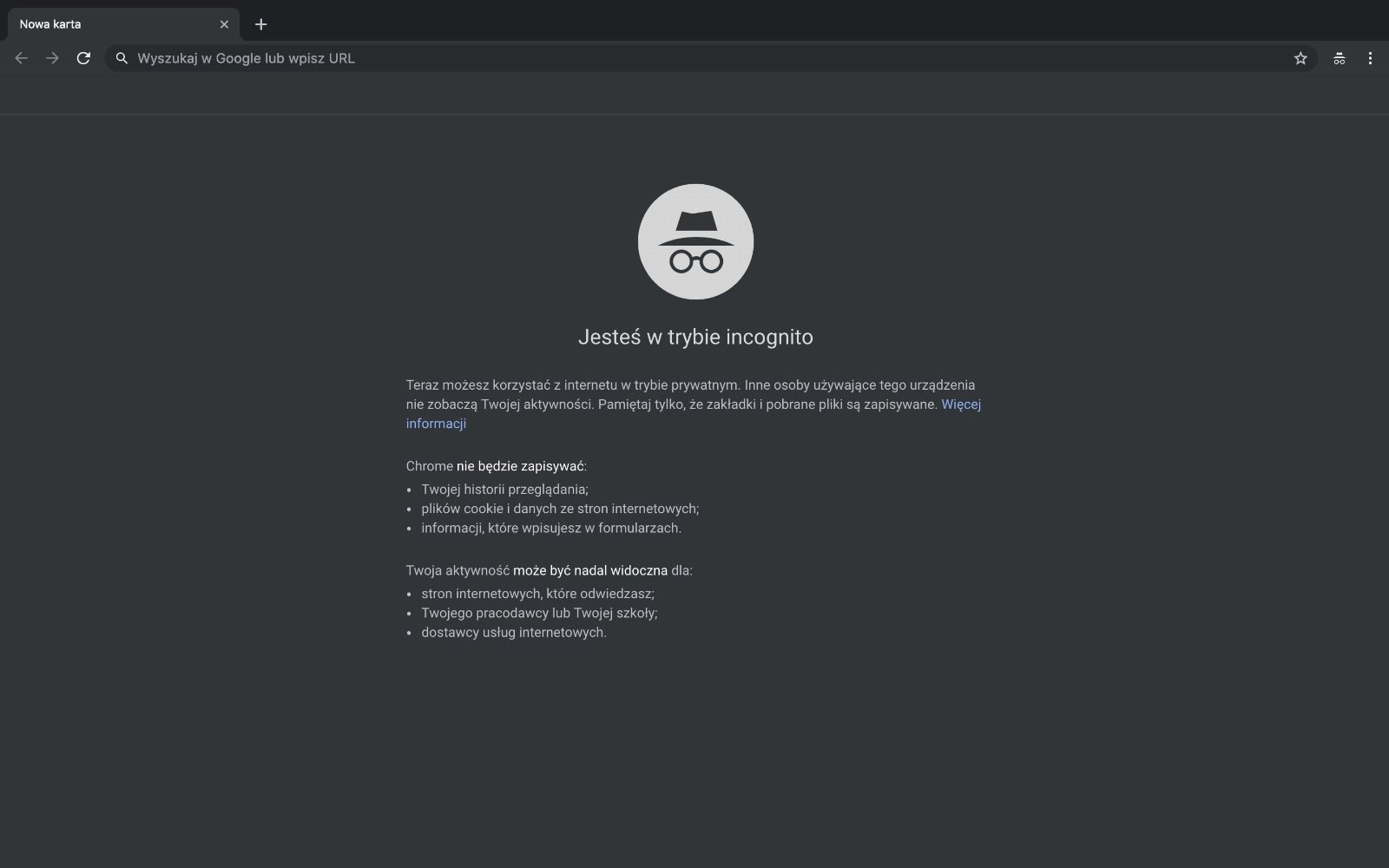
Task: Open the incognito profile indicator icon
Action: click(1340, 58)
